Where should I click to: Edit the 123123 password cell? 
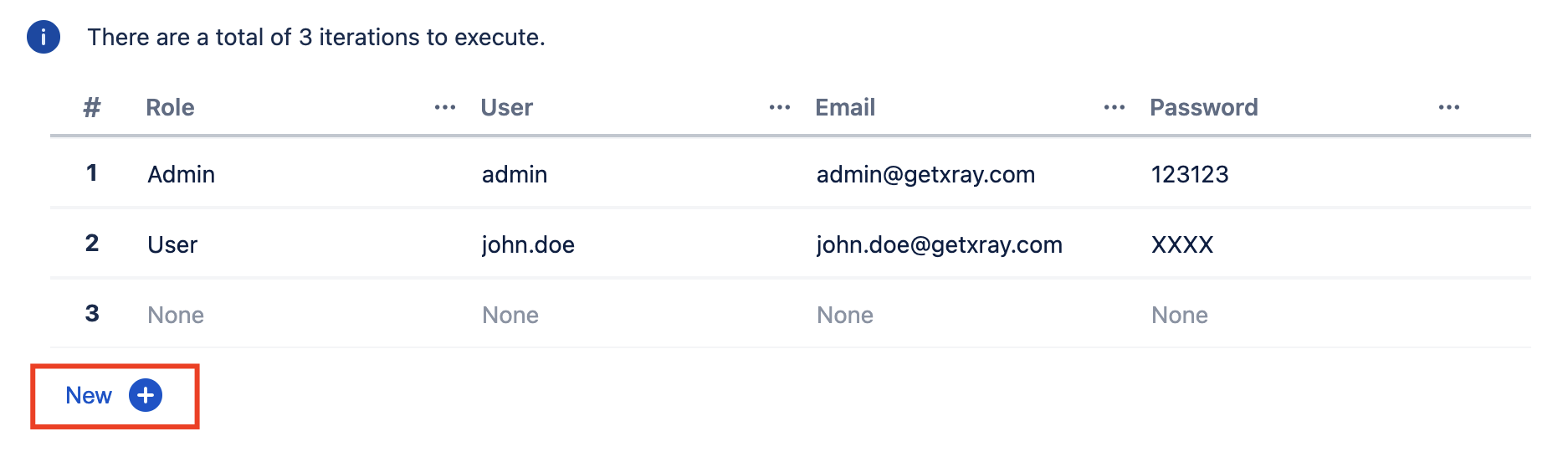tap(1190, 174)
